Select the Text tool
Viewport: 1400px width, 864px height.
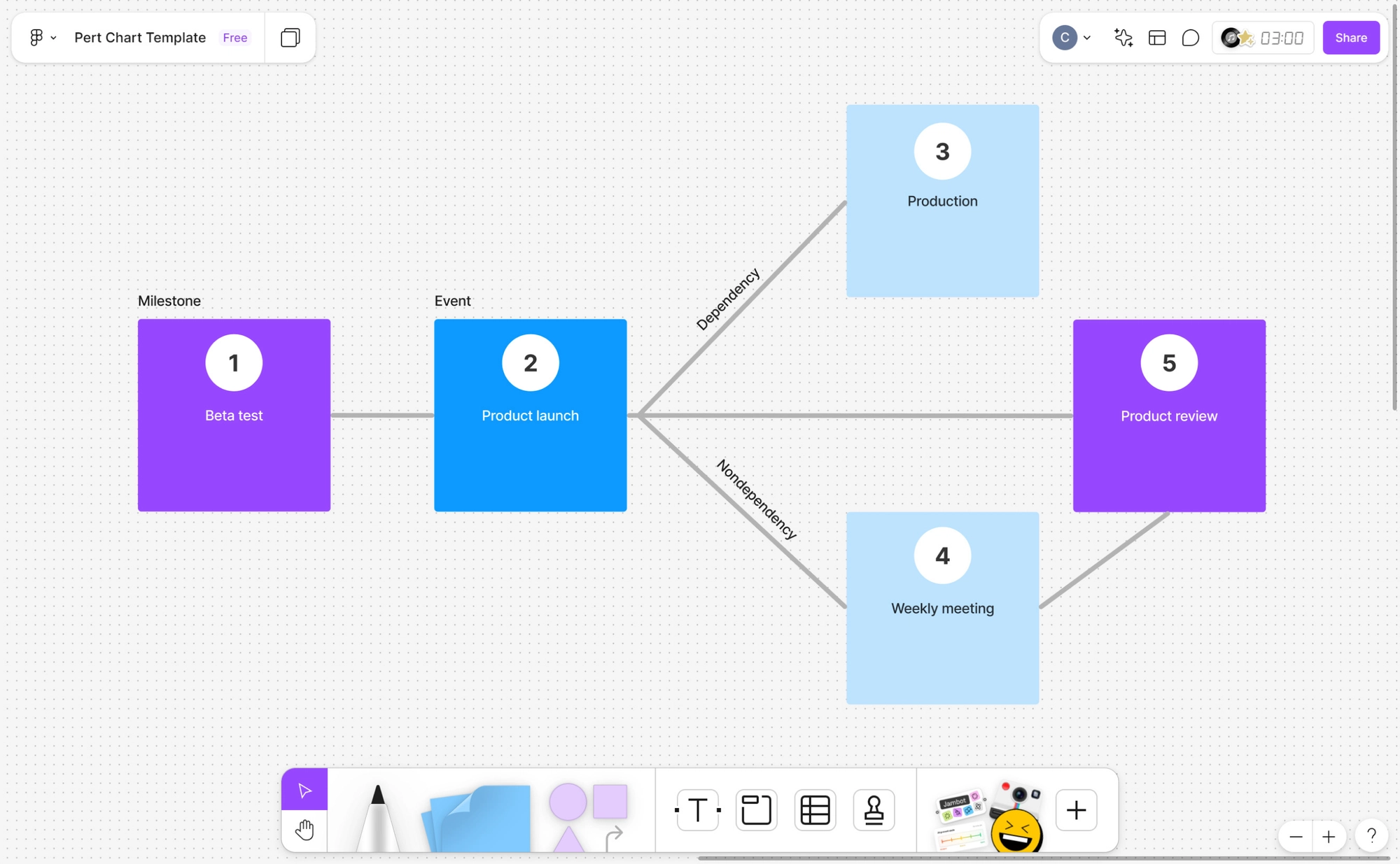(x=698, y=810)
